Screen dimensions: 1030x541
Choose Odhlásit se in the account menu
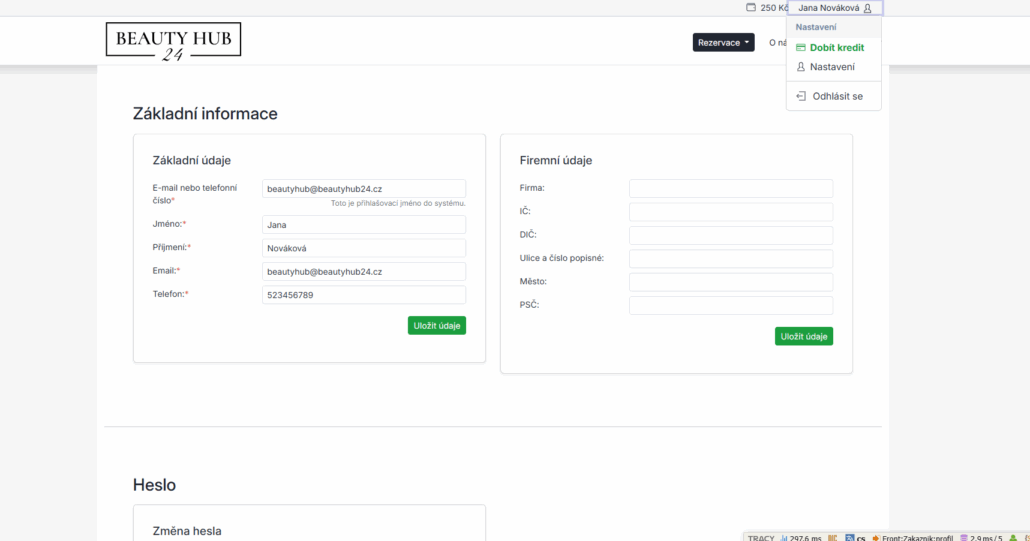pos(837,96)
